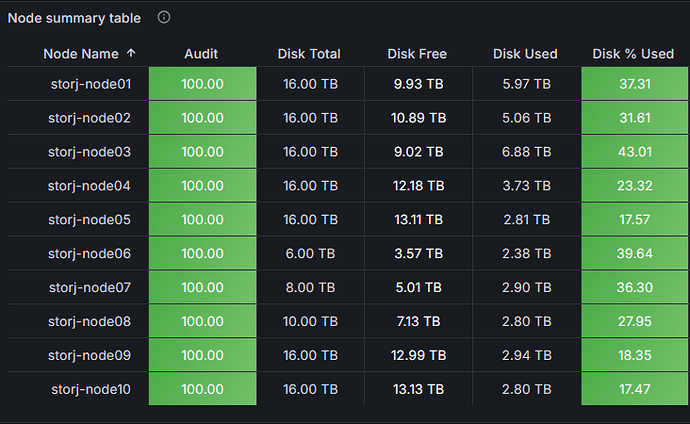
Task: Sort by the Disk Total column header
Action: pyautogui.click(x=309, y=54)
